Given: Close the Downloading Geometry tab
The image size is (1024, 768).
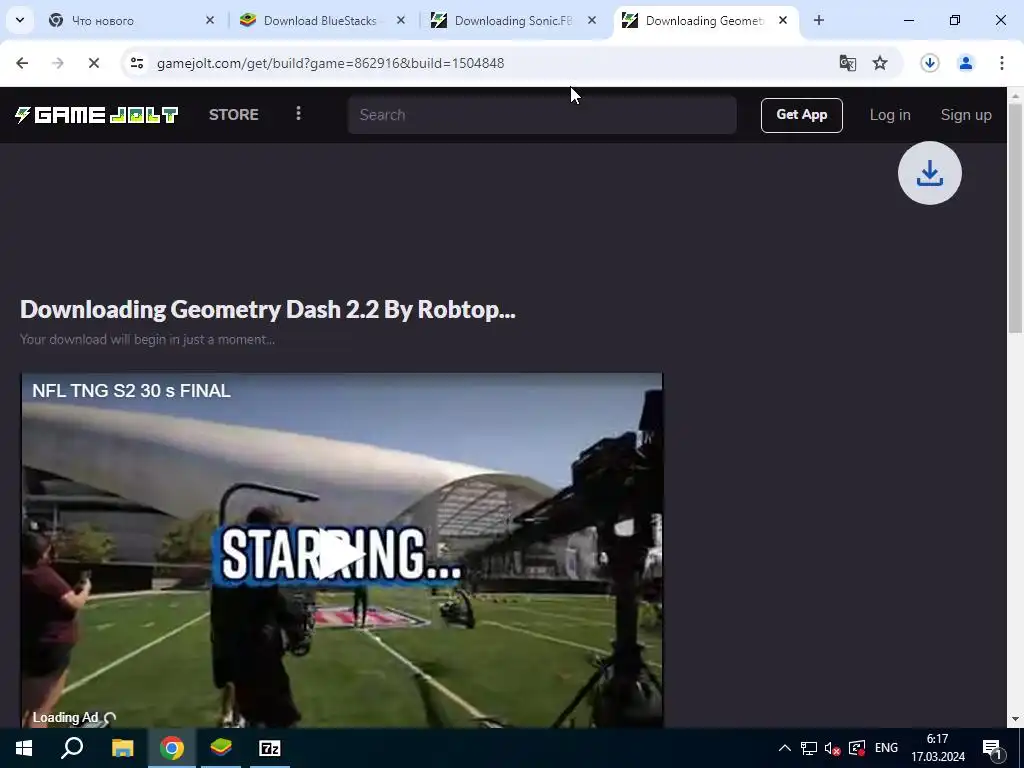Looking at the screenshot, I should tap(783, 21).
